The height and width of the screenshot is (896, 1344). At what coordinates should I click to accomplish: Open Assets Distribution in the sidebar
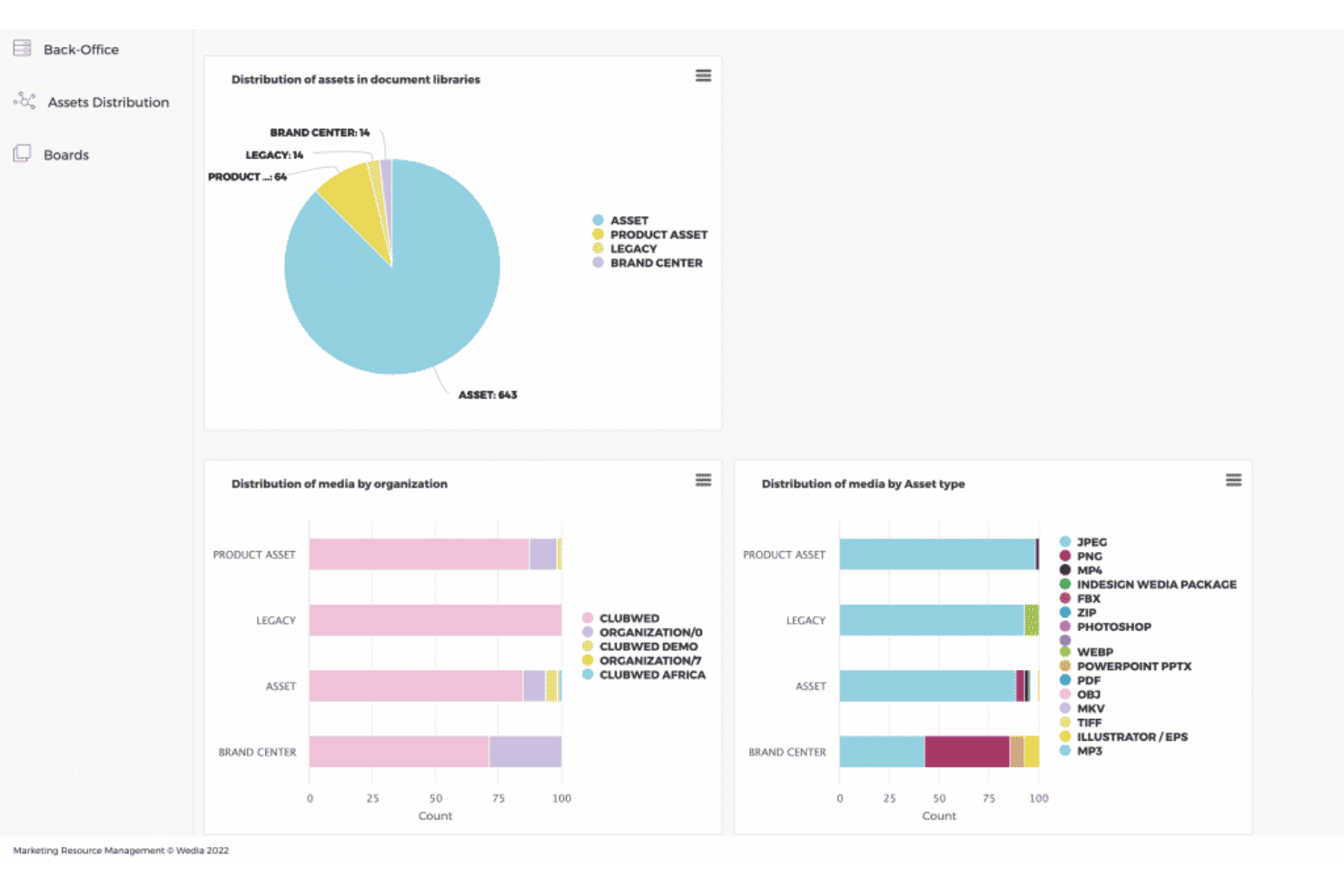108,102
